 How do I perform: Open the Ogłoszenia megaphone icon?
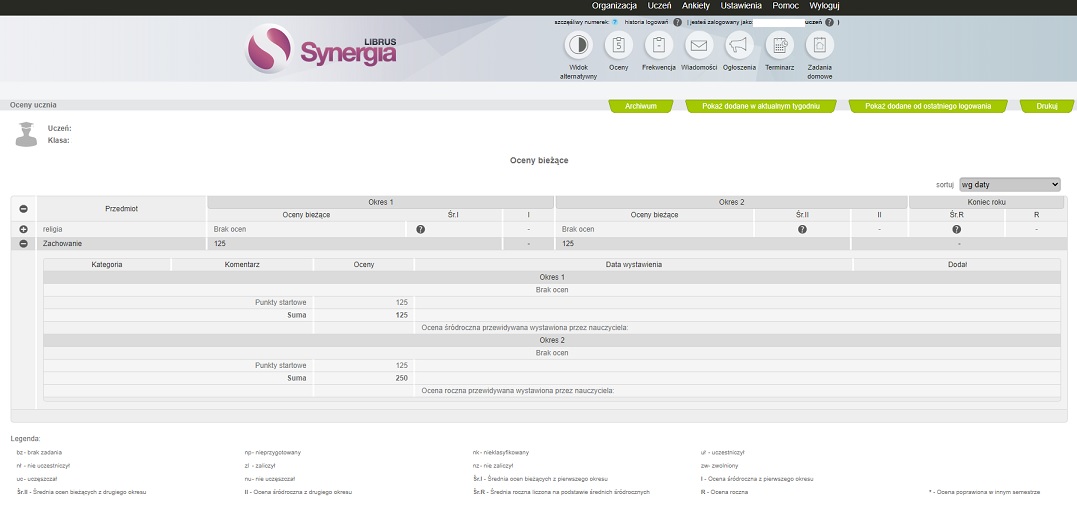tap(739, 45)
